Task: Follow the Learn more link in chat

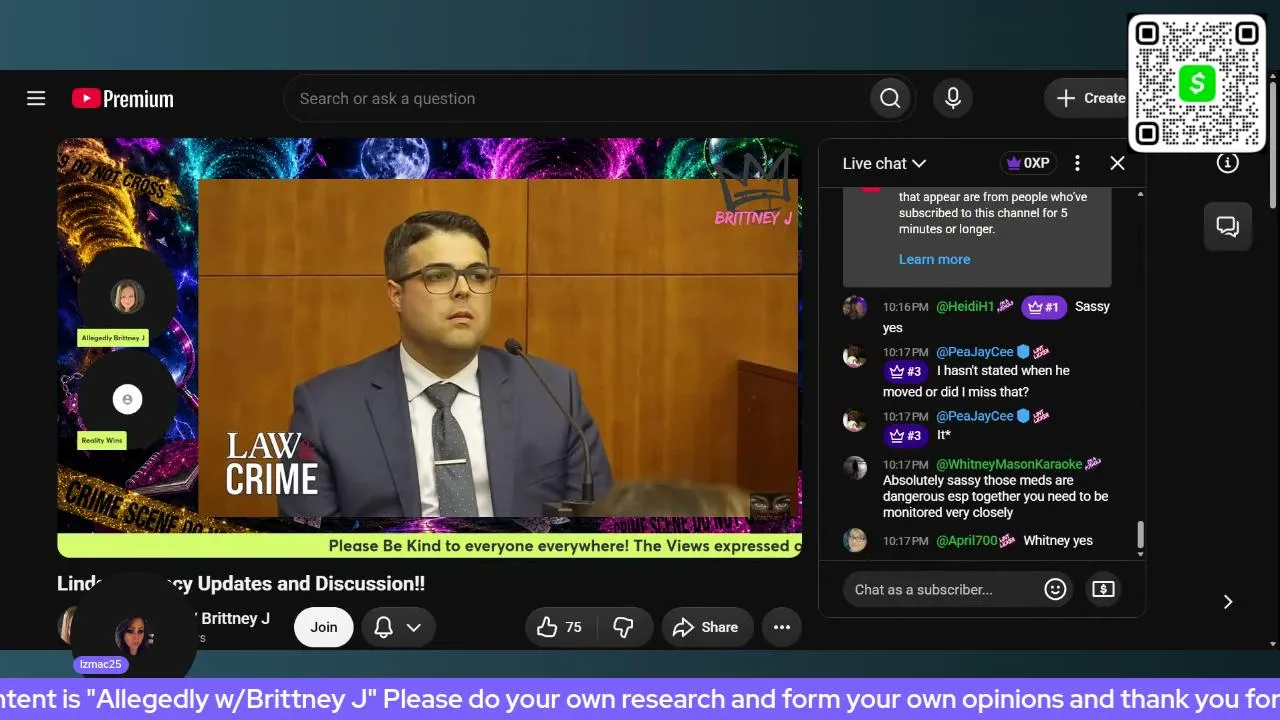Action: click(x=934, y=259)
